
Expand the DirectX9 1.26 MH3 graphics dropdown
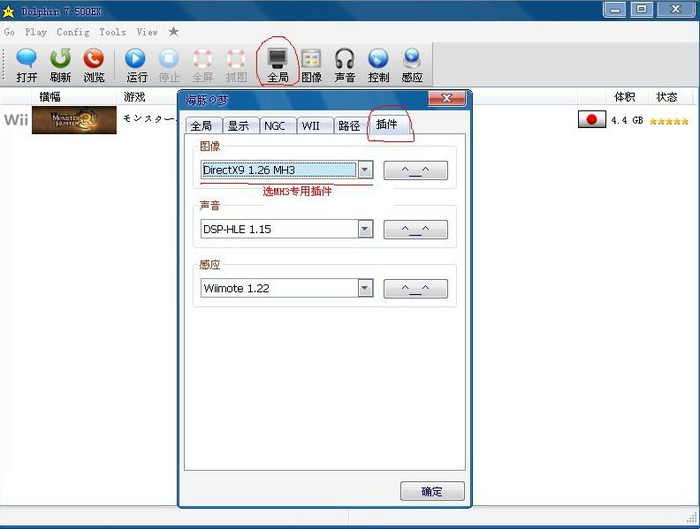coord(365,170)
